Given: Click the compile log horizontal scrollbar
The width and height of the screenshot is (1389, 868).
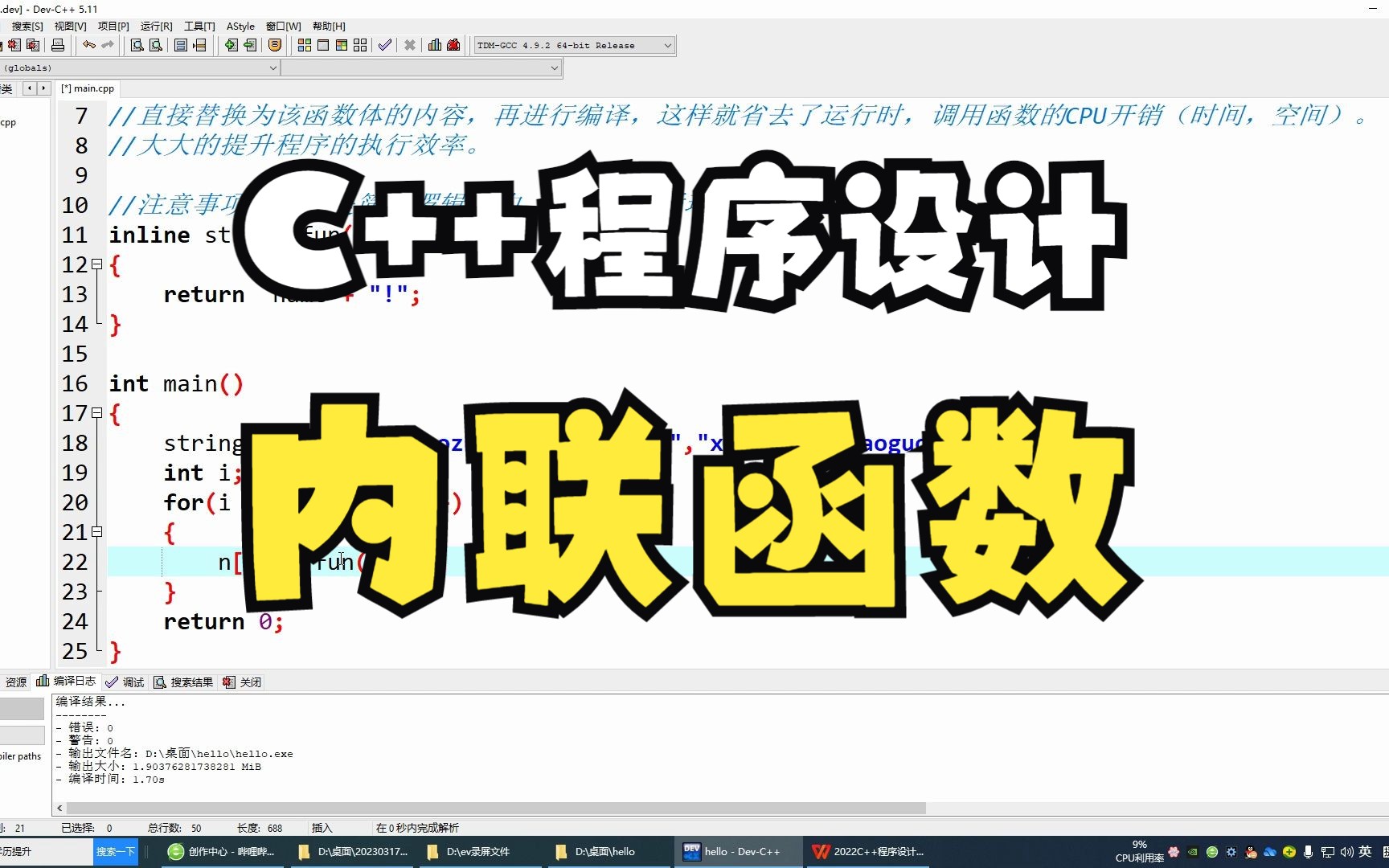Looking at the screenshot, I should (496, 808).
